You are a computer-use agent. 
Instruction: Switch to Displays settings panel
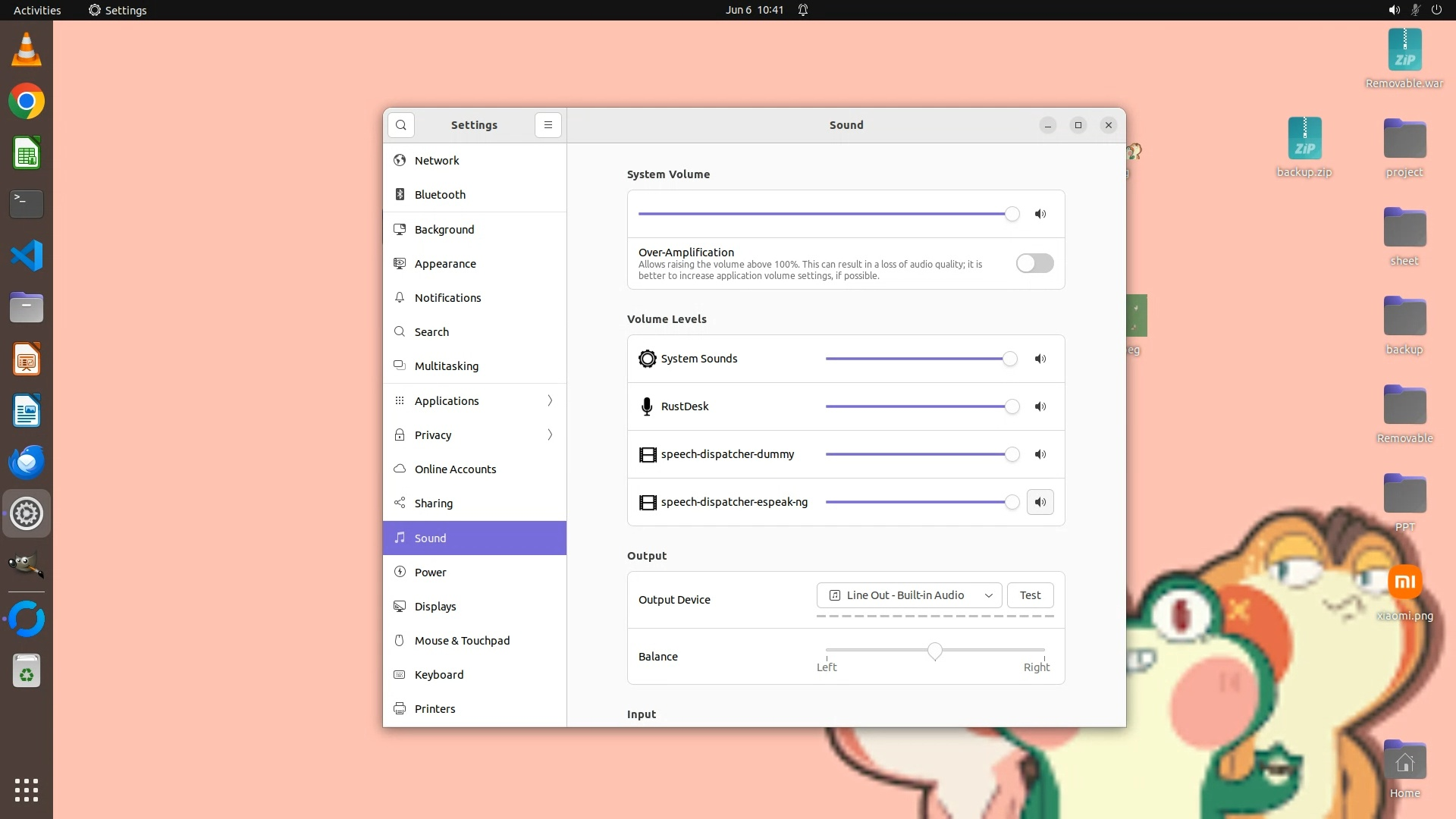[435, 607]
